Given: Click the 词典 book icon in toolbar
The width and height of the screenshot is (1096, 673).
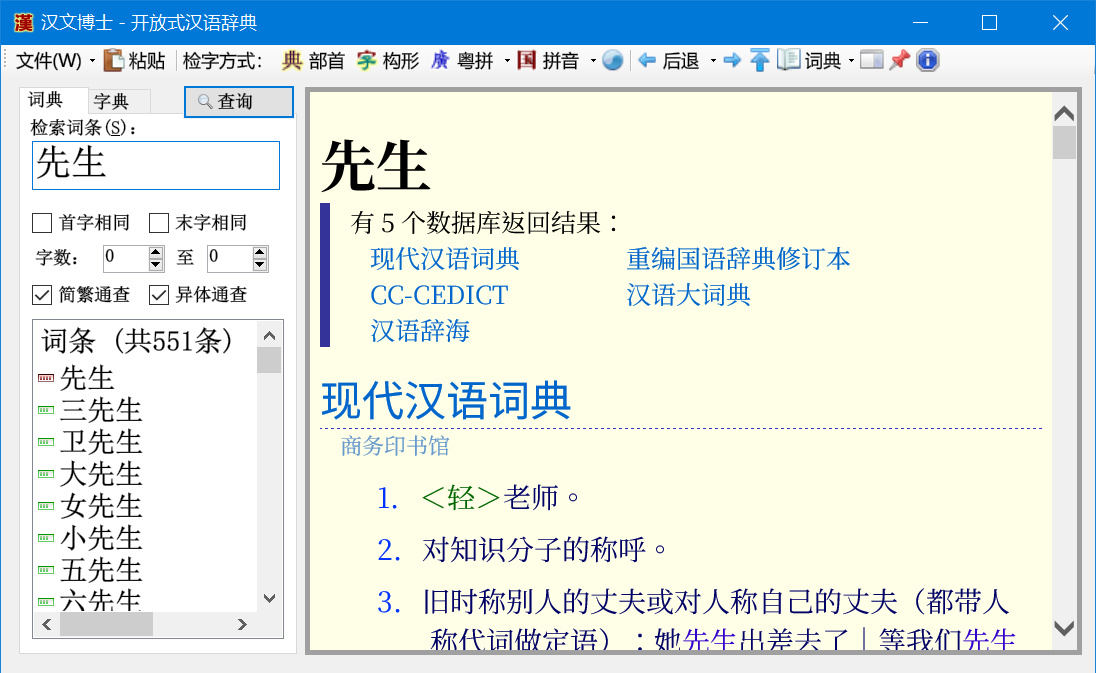Looking at the screenshot, I should point(788,60).
